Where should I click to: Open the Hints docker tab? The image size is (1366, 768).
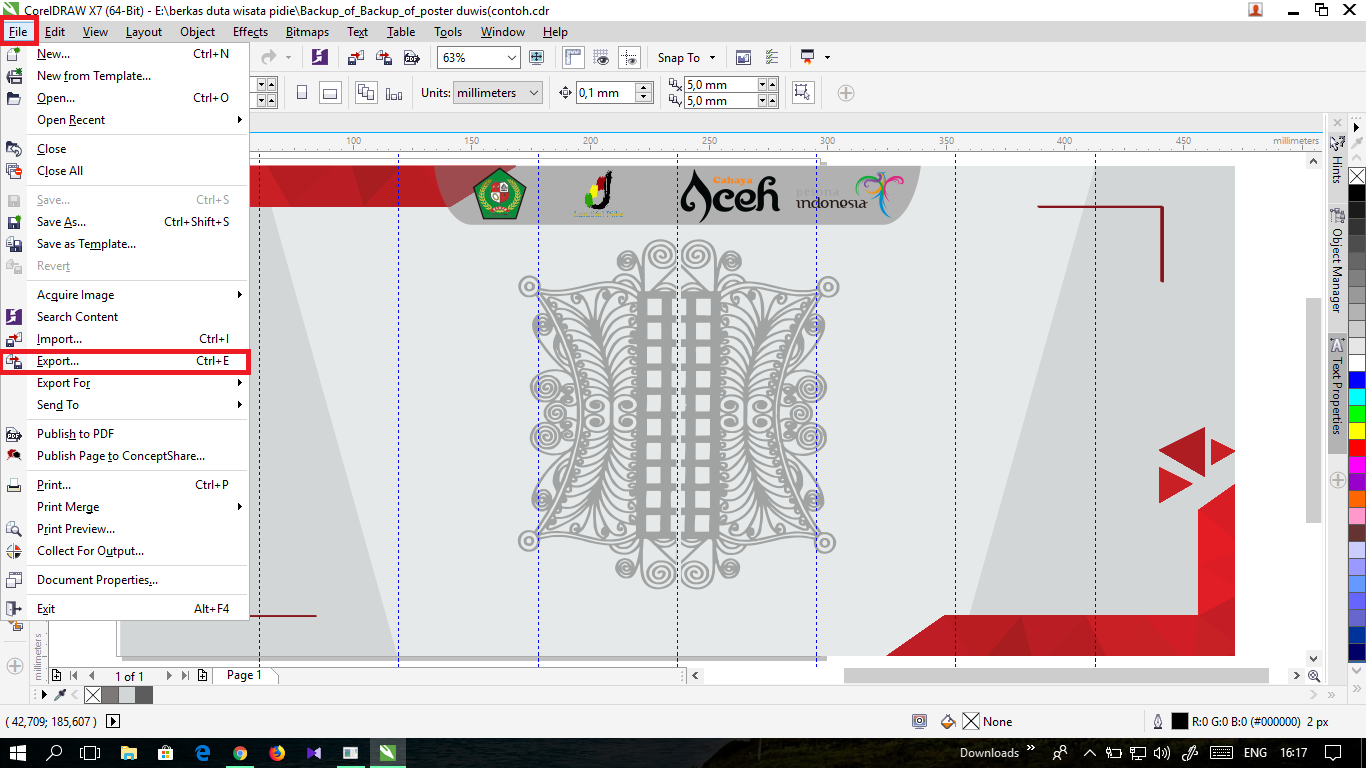[1336, 159]
